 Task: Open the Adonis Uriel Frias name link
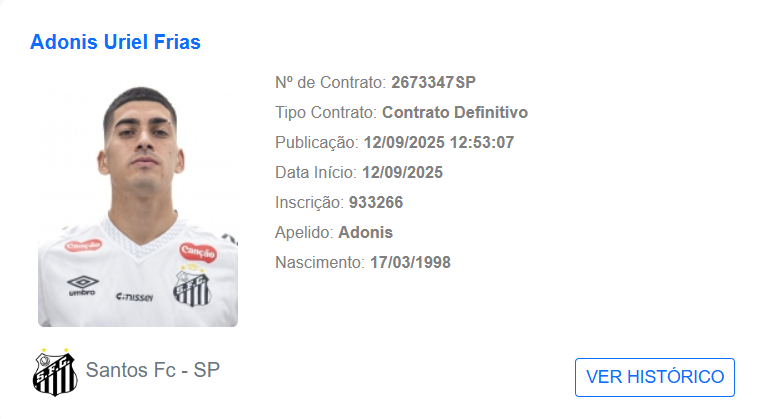click(115, 42)
